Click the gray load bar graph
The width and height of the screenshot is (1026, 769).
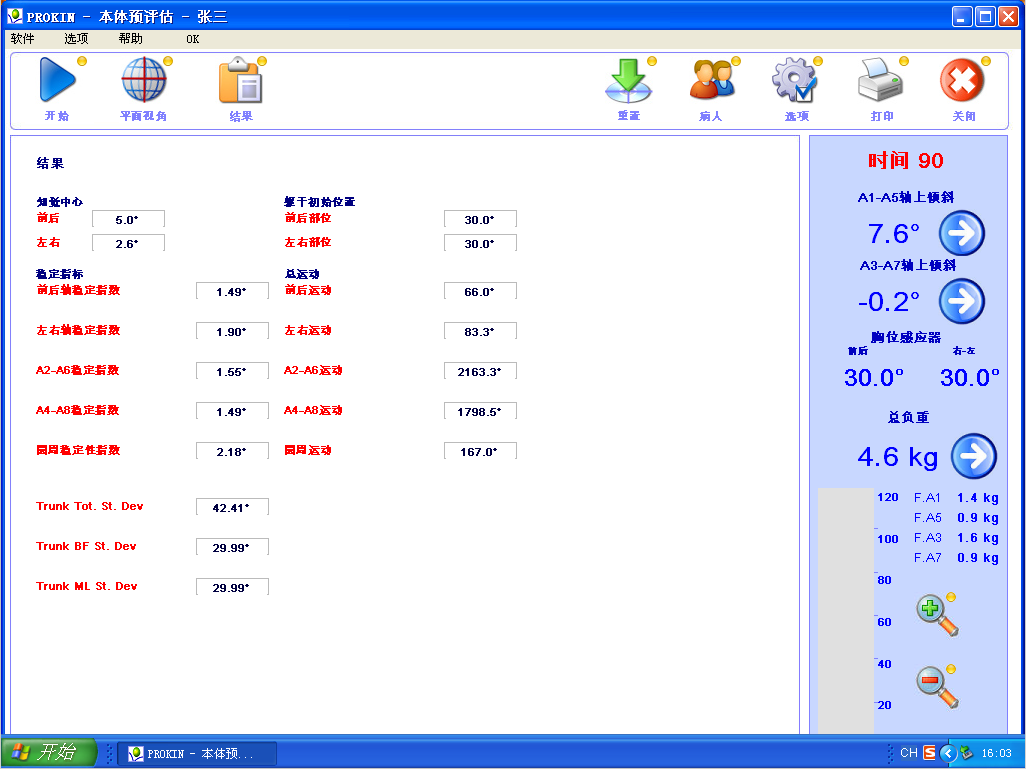point(846,610)
